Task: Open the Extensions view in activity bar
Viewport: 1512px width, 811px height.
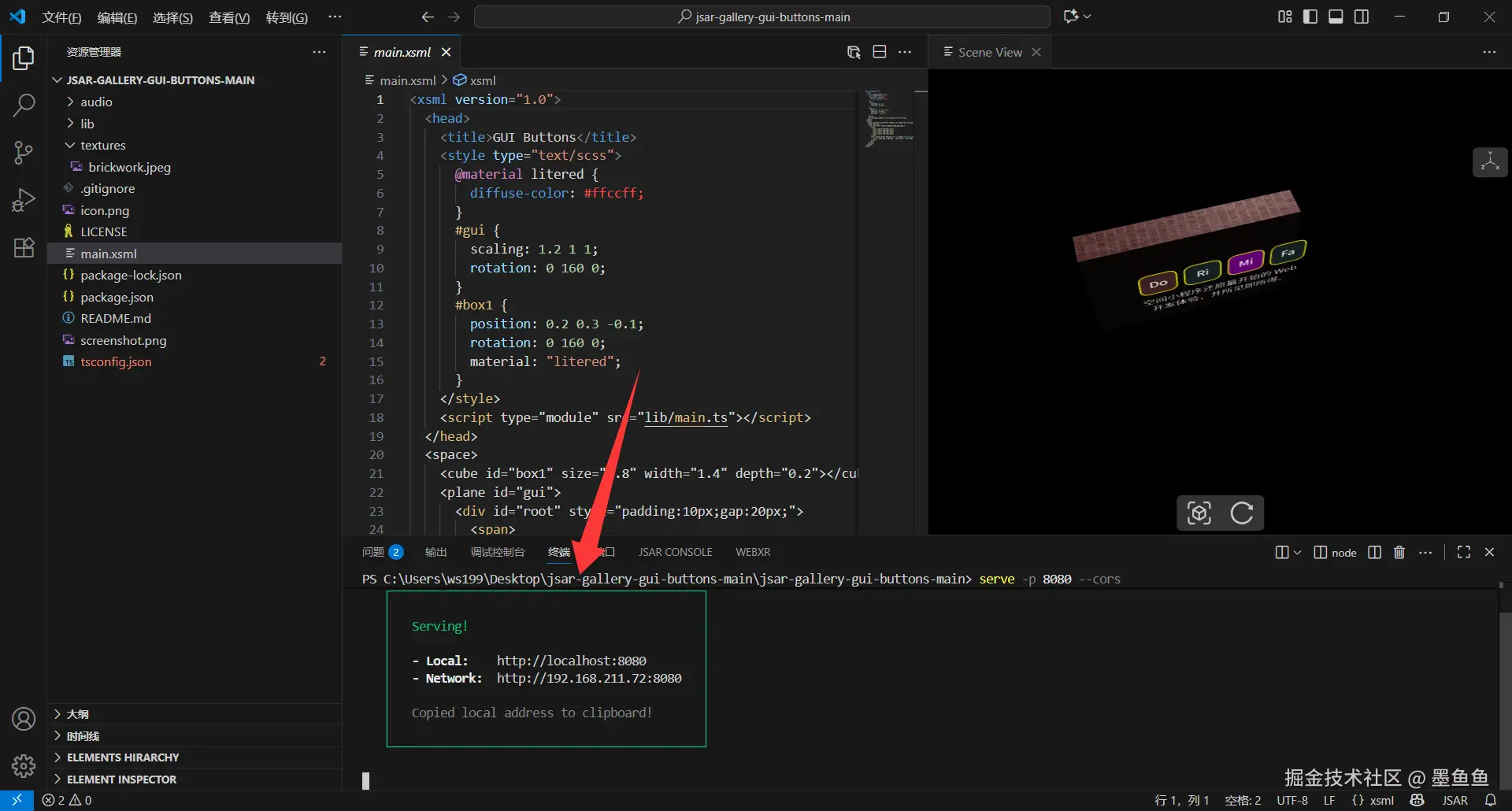Action: [x=24, y=247]
